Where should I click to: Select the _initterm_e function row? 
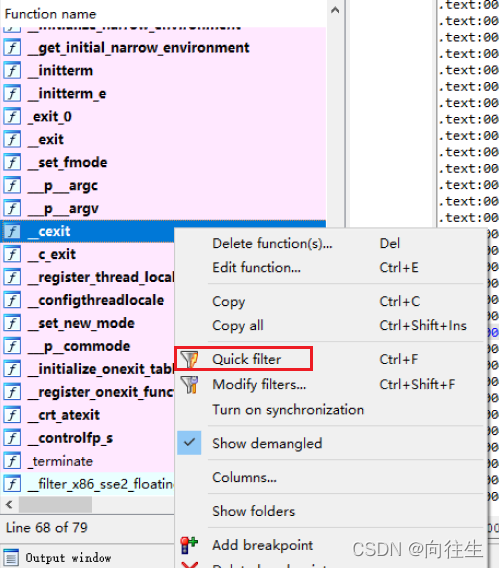click(x=164, y=93)
